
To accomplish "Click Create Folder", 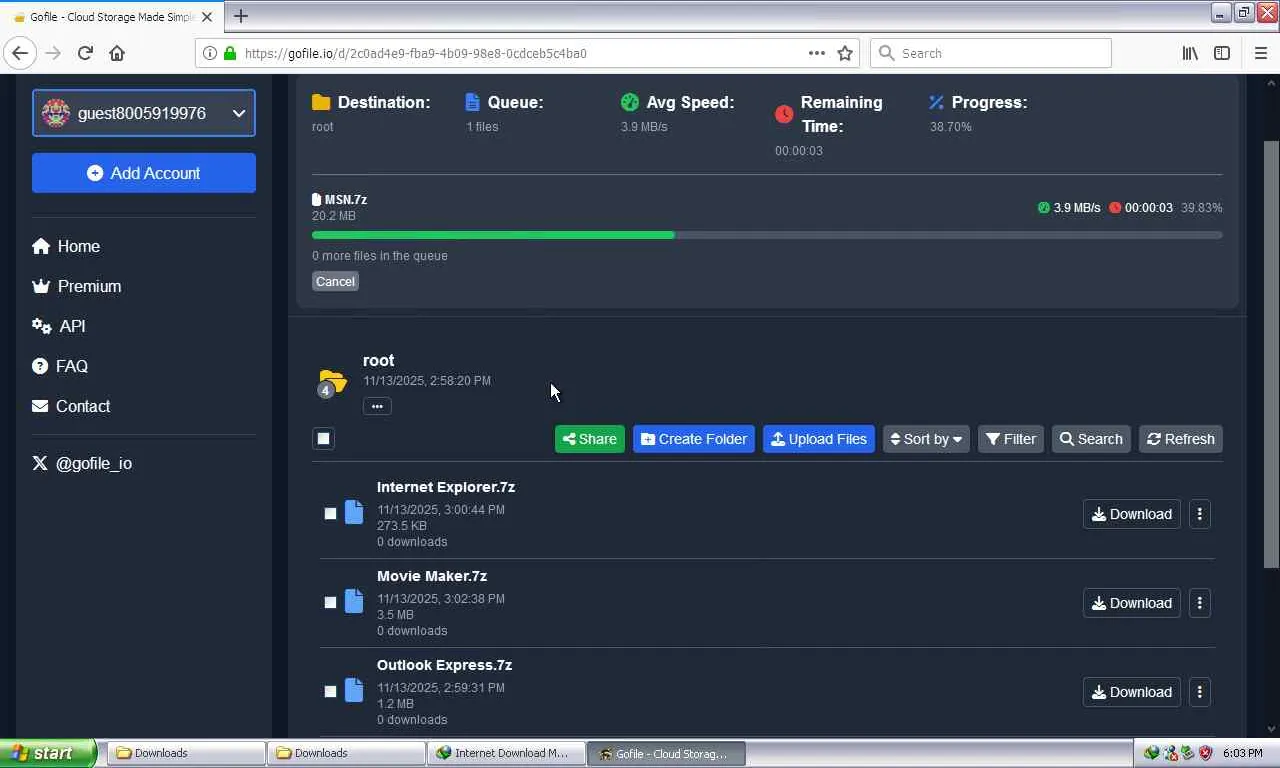I will point(694,439).
